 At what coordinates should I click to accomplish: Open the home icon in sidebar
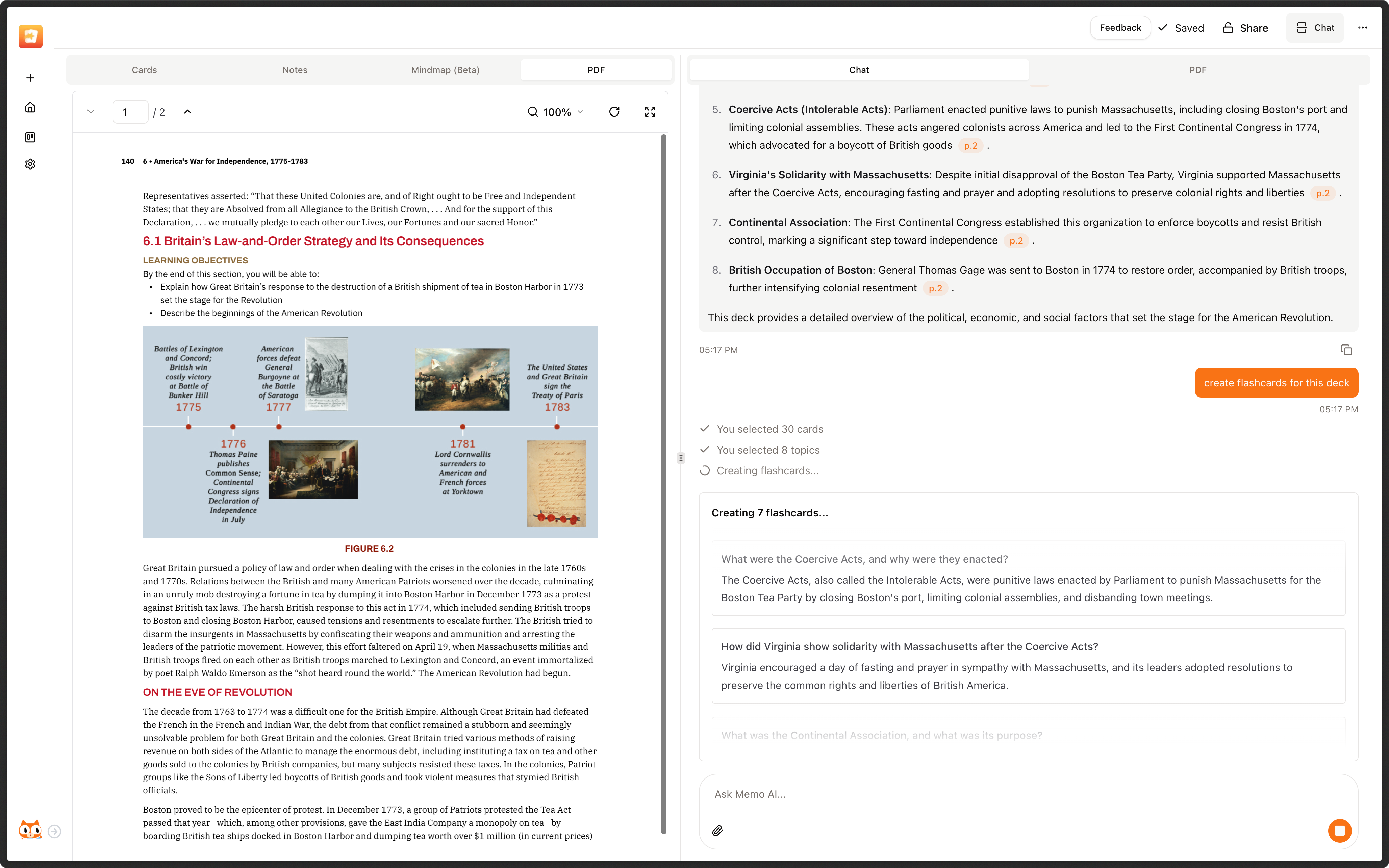pyautogui.click(x=30, y=107)
